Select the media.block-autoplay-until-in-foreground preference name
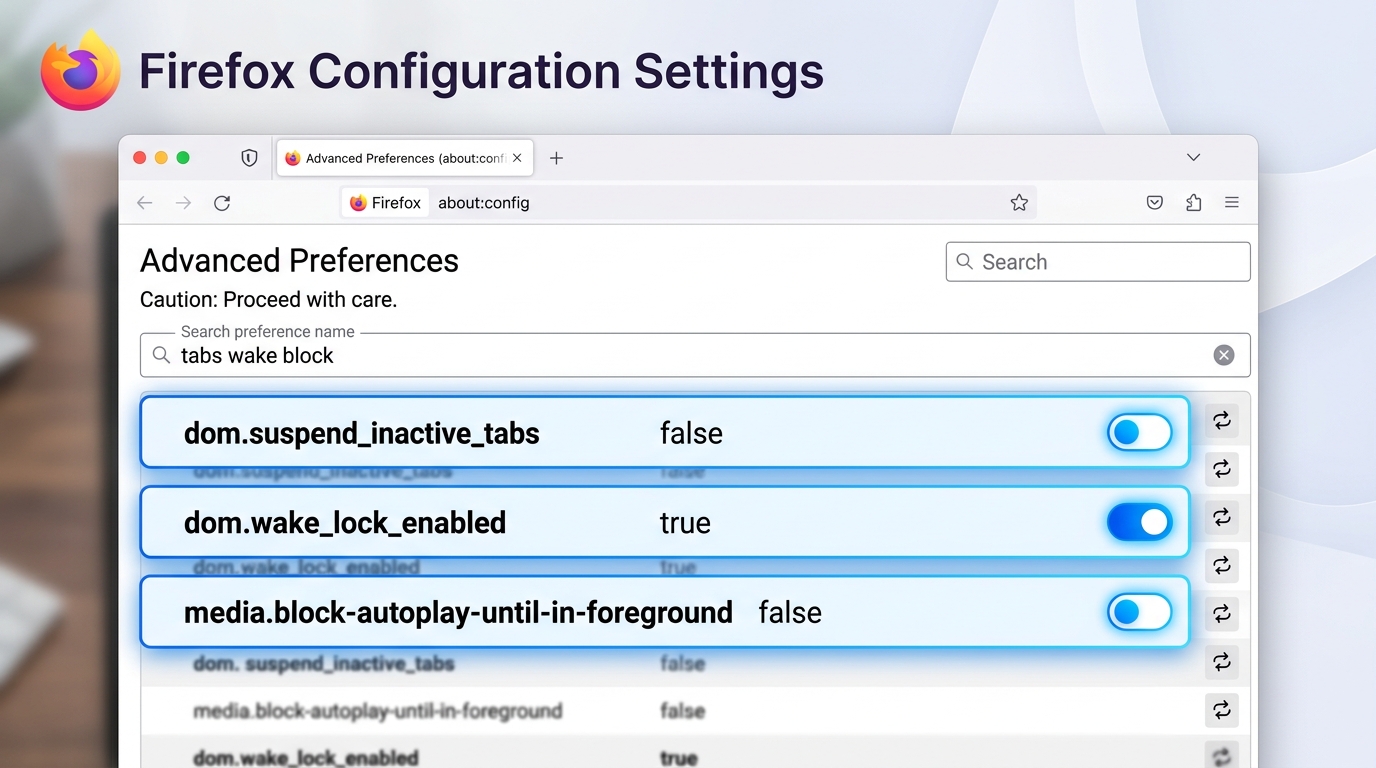Image resolution: width=1376 pixels, height=768 pixels. pos(458,612)
